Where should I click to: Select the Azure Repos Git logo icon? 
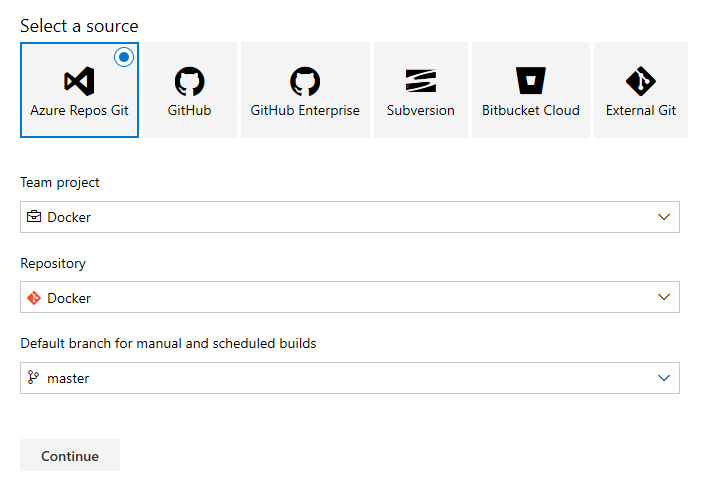coord(79,81)
